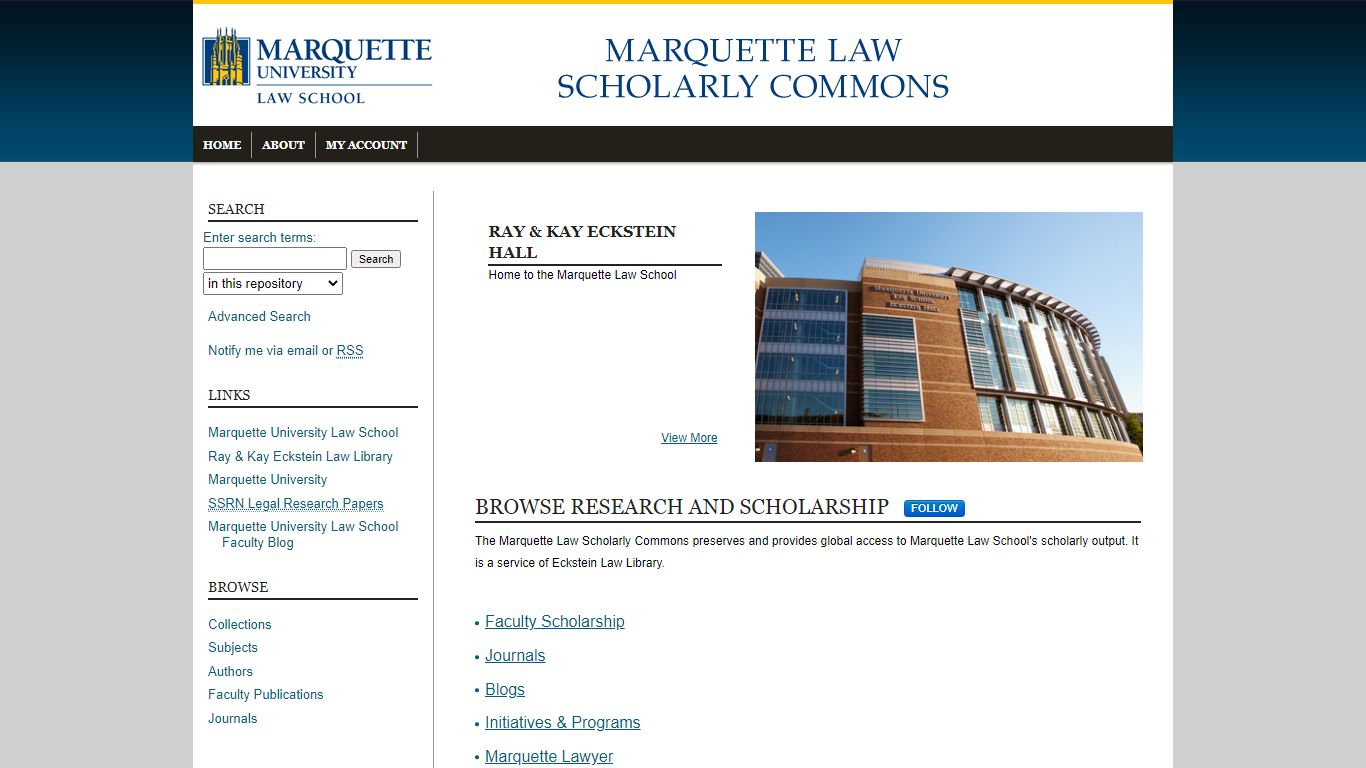Go to My Account in navigation bar

click(x=366, y=145)
